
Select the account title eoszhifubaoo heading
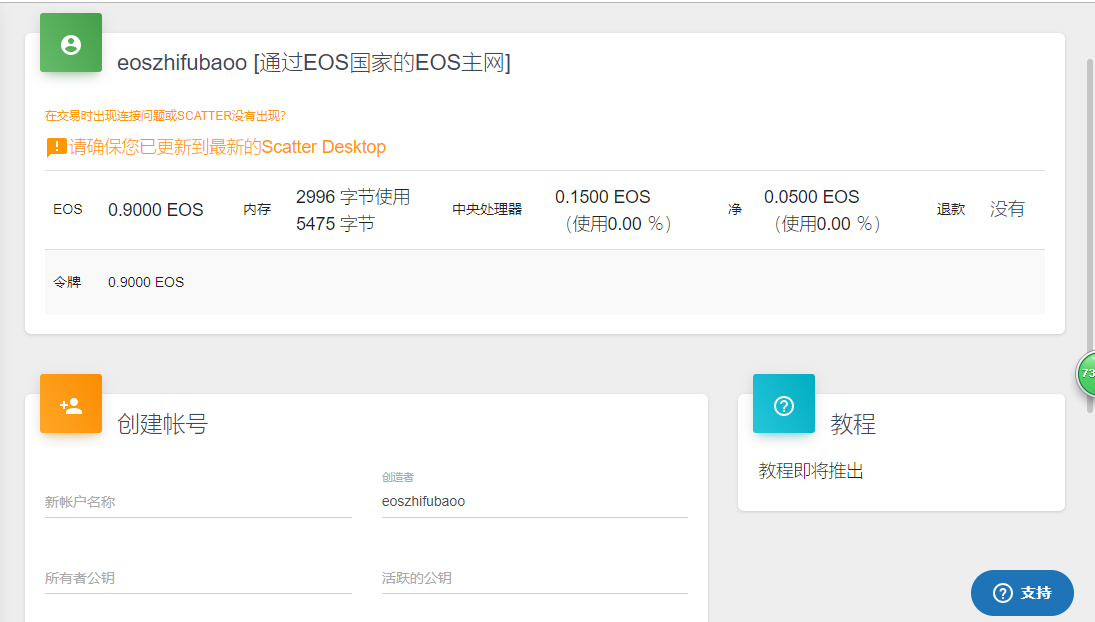pyautogui.click(x=314, y=63)
